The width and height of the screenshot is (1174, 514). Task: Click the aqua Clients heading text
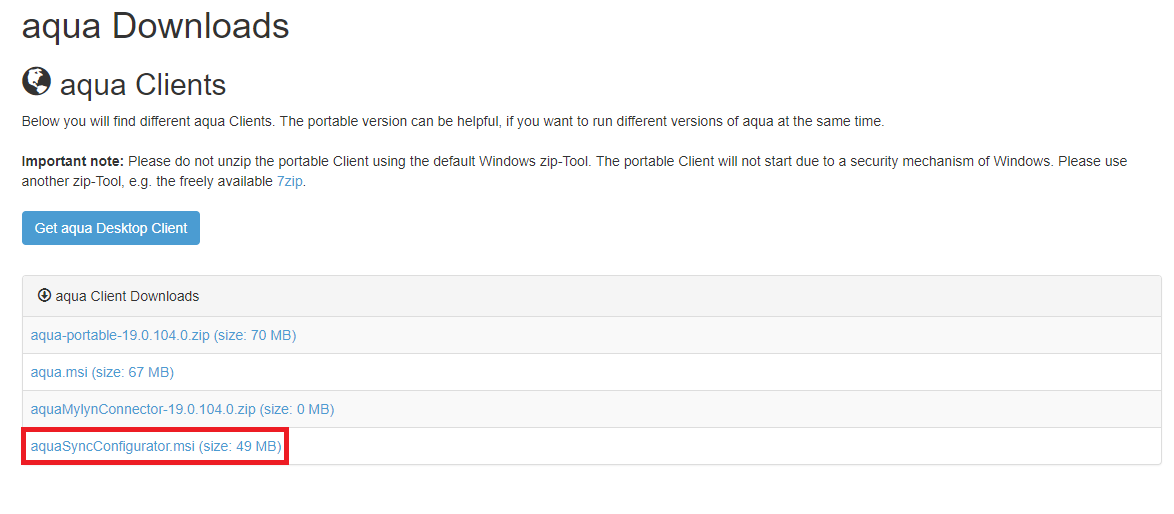[143, 85]
